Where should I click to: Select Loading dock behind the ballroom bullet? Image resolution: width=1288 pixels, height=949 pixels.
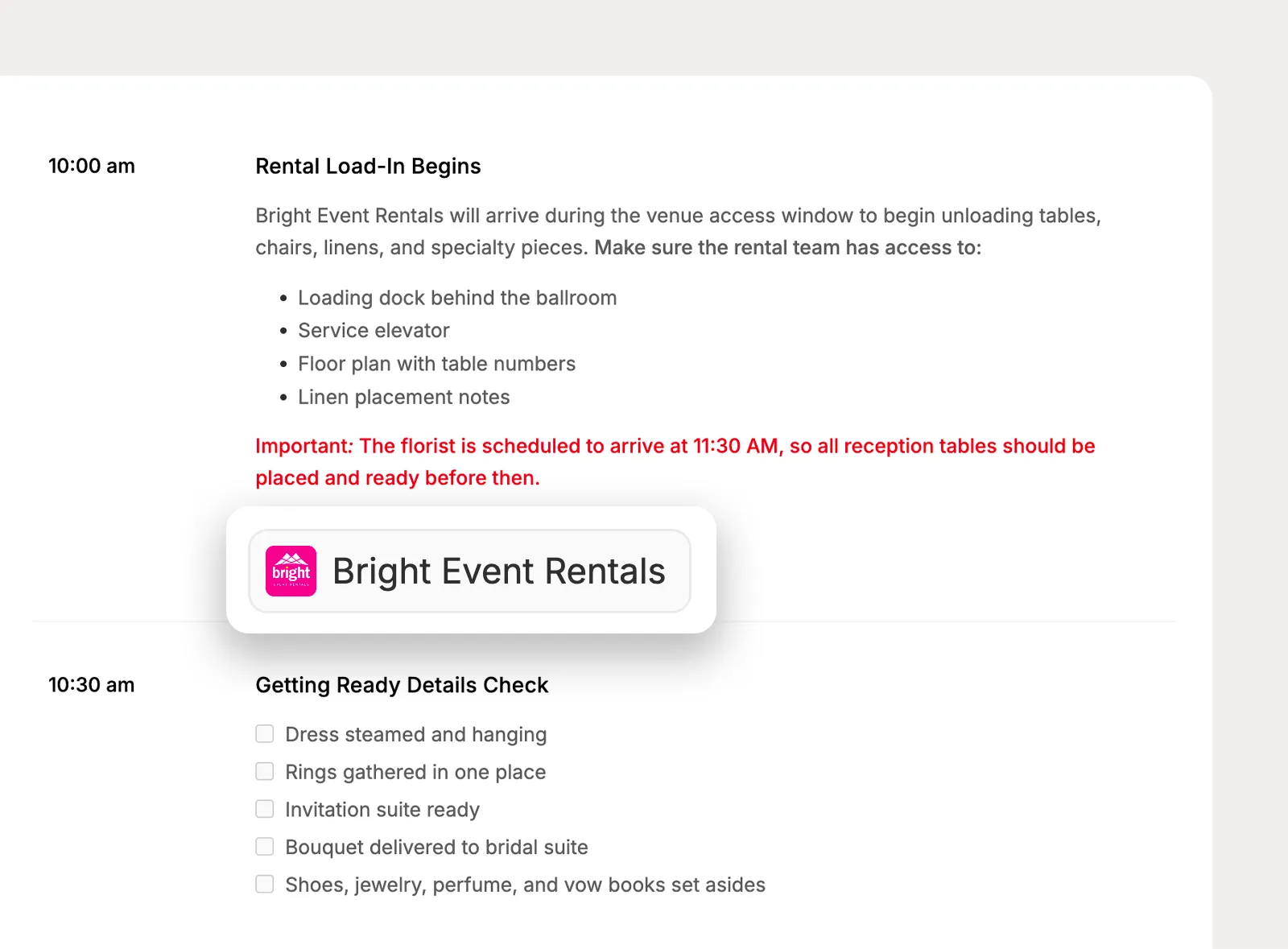(457, 298)
